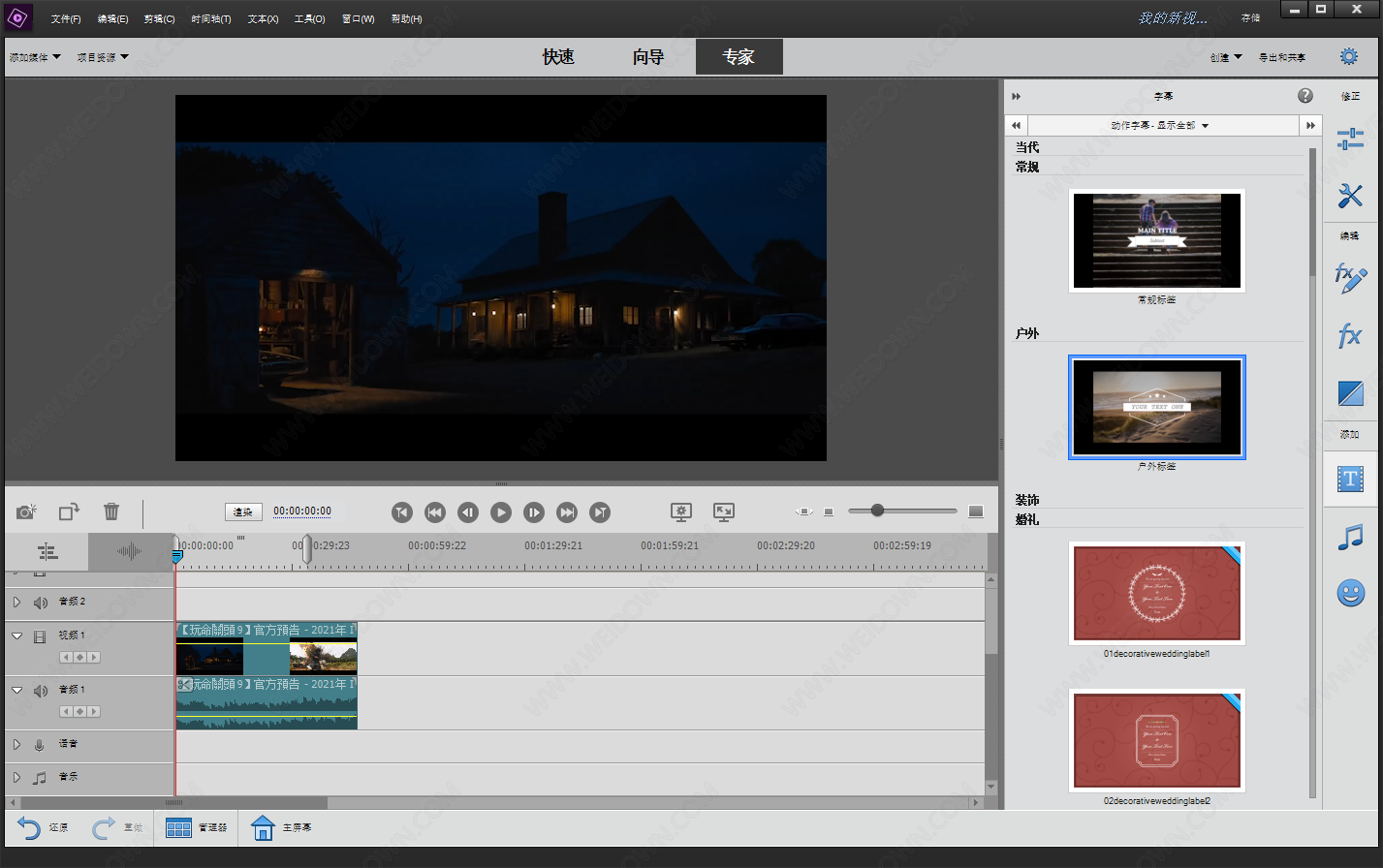Screen dimensions: 1383x868
Task: Jump to the beginning of the timeline
Action: (x=402, y=511)
